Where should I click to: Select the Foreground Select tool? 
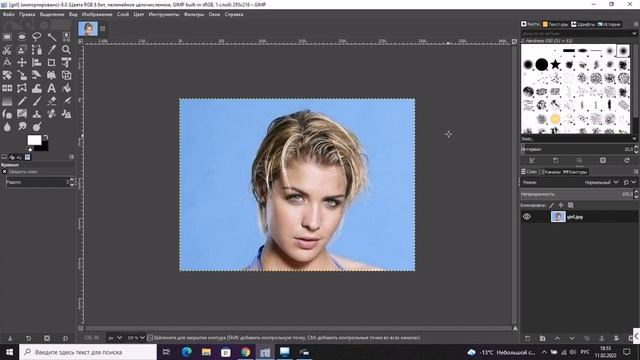pos(22,50)
